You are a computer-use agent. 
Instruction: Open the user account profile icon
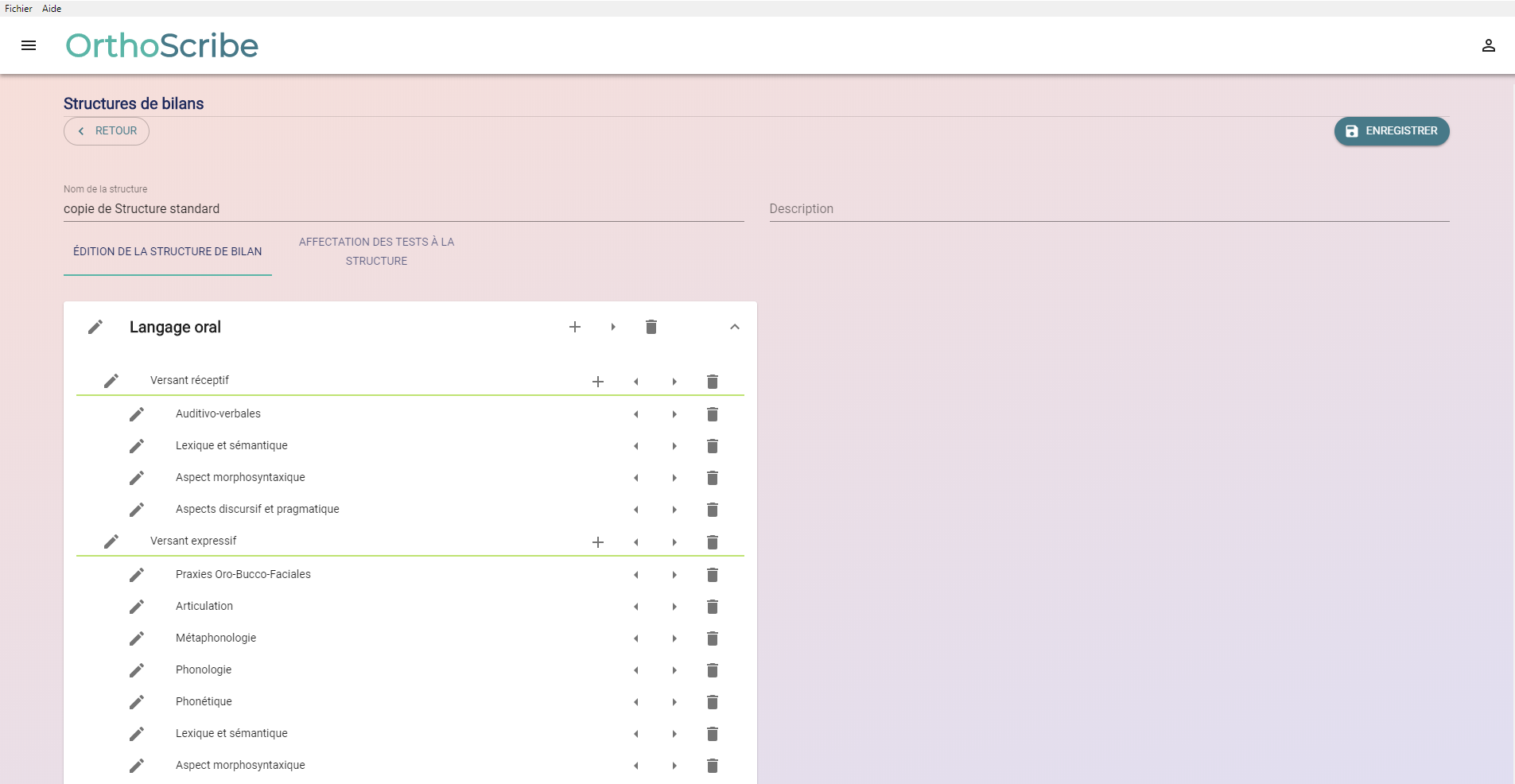(x=1488, y=45)
